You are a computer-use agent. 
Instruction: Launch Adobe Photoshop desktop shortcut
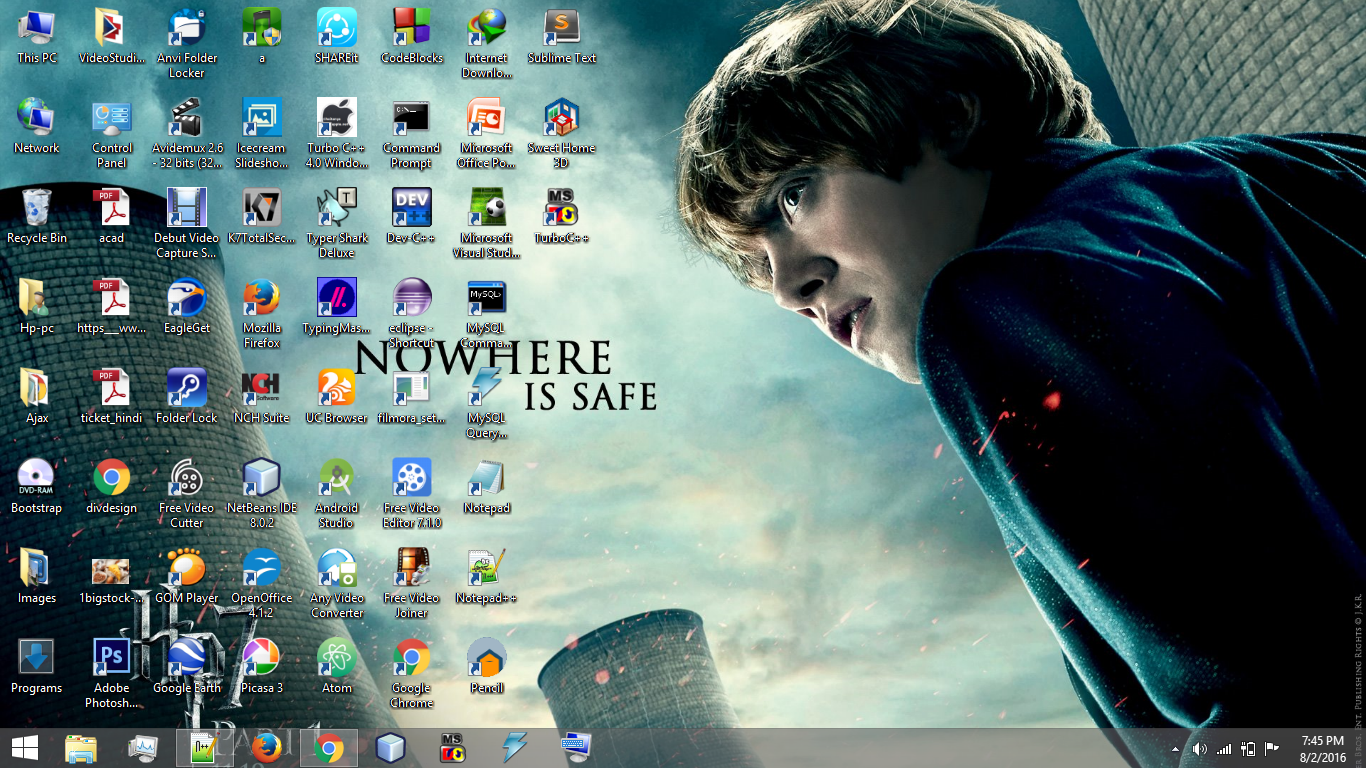(x=112, y=674)
